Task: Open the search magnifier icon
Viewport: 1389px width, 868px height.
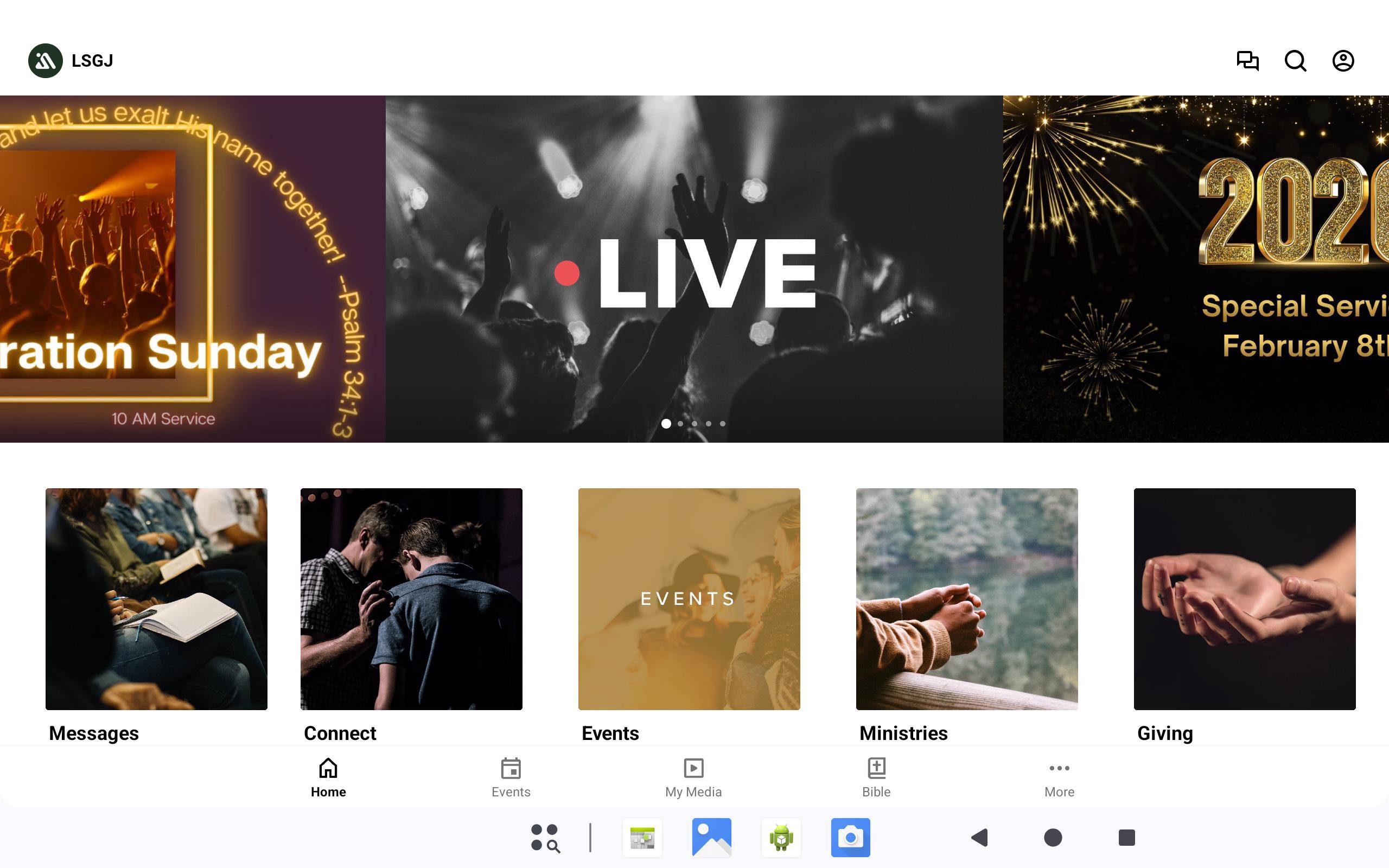Action: pyautogui.click(x=1295, y=60)
